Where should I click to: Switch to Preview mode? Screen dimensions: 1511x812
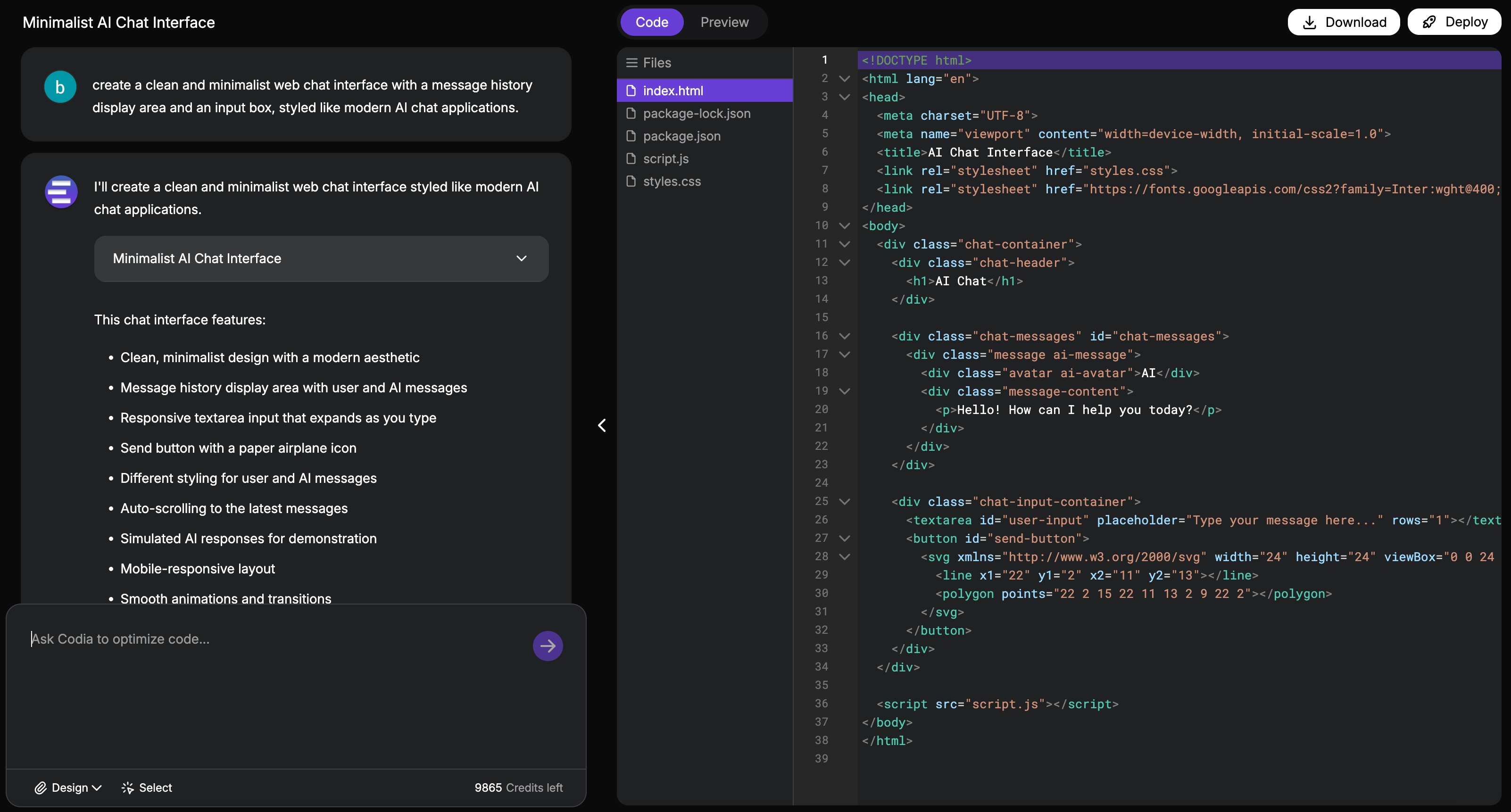click(724, 22)
